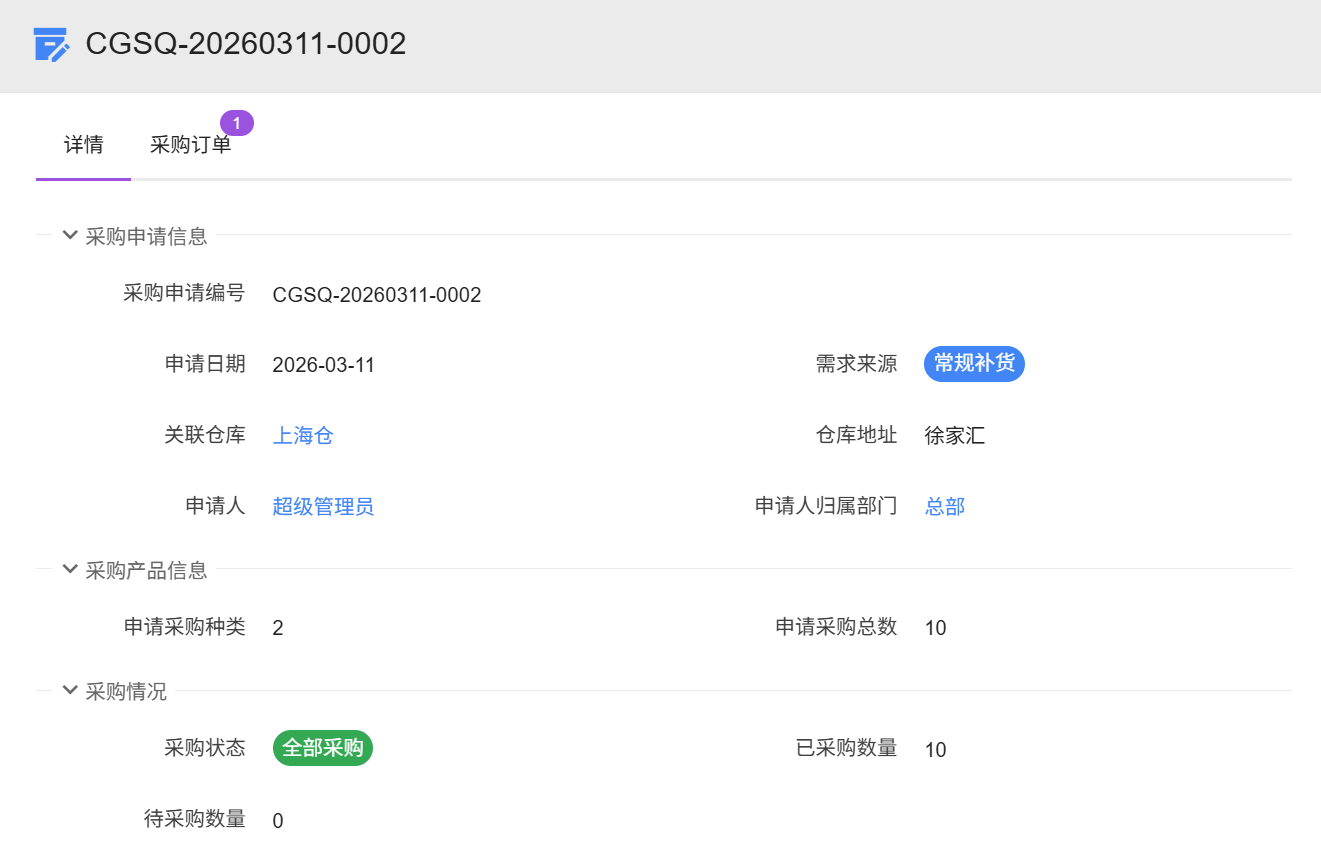The width and height of the screenshot is (1321, 844).
Task: Select the 采购申请编号 field value
Action: pyautogui.click(x=377, y=295)
